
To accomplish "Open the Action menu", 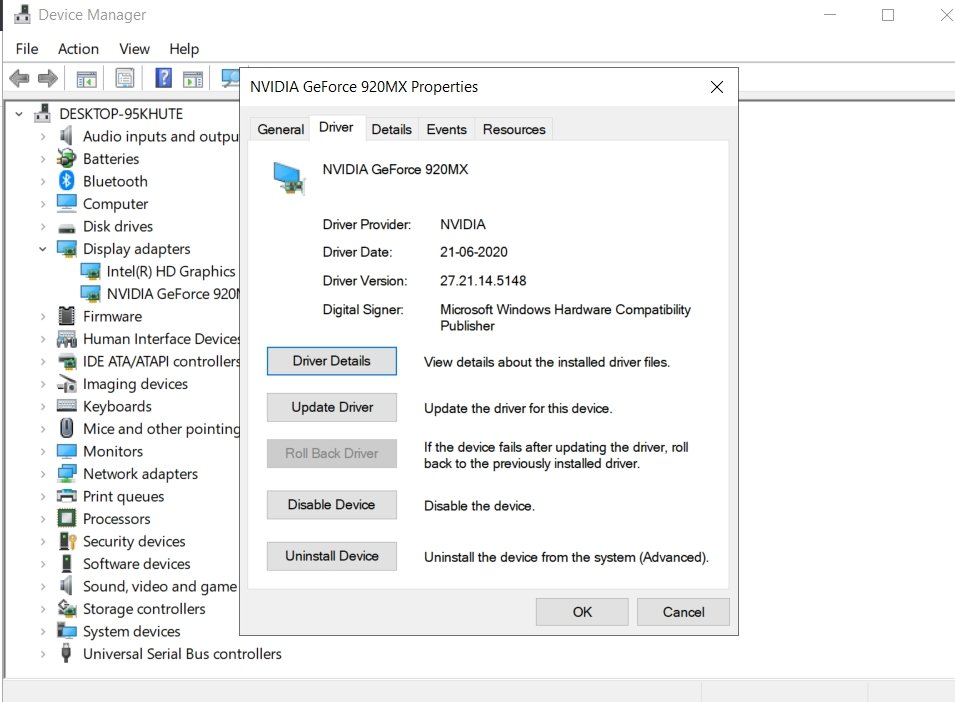I will tap(78, 48).
